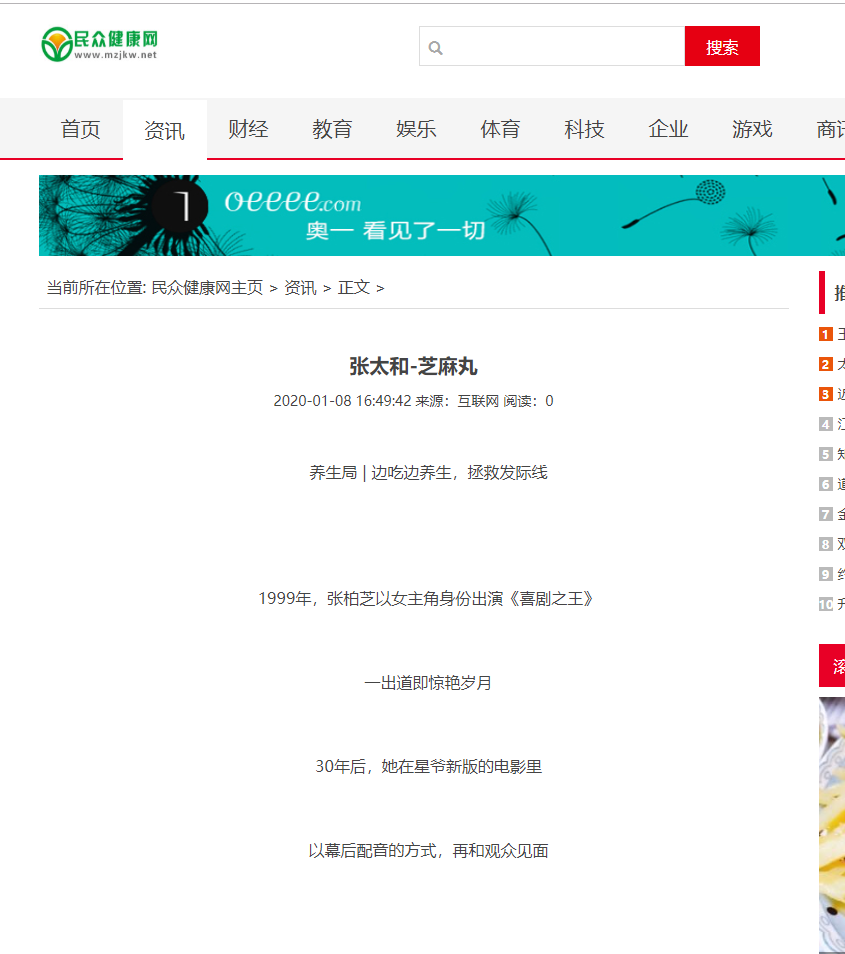
Task: Click the number 3 ranking badge
Action: pos(825,395)
